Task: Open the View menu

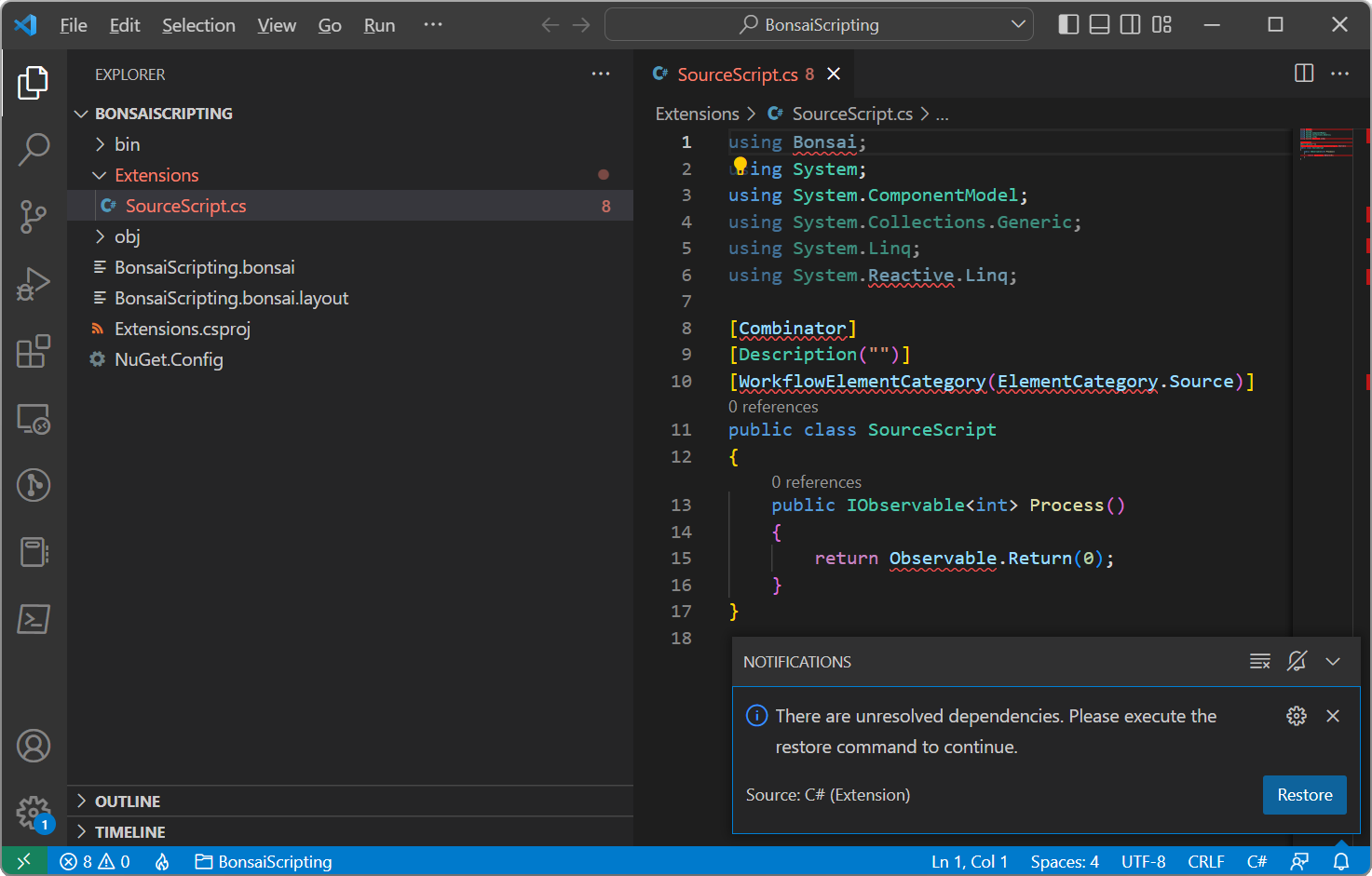Action: pos(277,25)
